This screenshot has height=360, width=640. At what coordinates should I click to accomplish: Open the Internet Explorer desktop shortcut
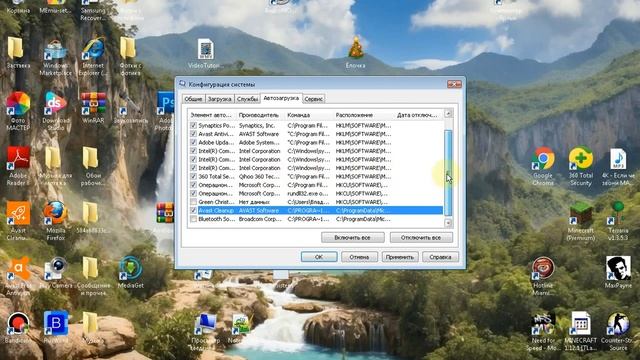[x=93, y=56]
